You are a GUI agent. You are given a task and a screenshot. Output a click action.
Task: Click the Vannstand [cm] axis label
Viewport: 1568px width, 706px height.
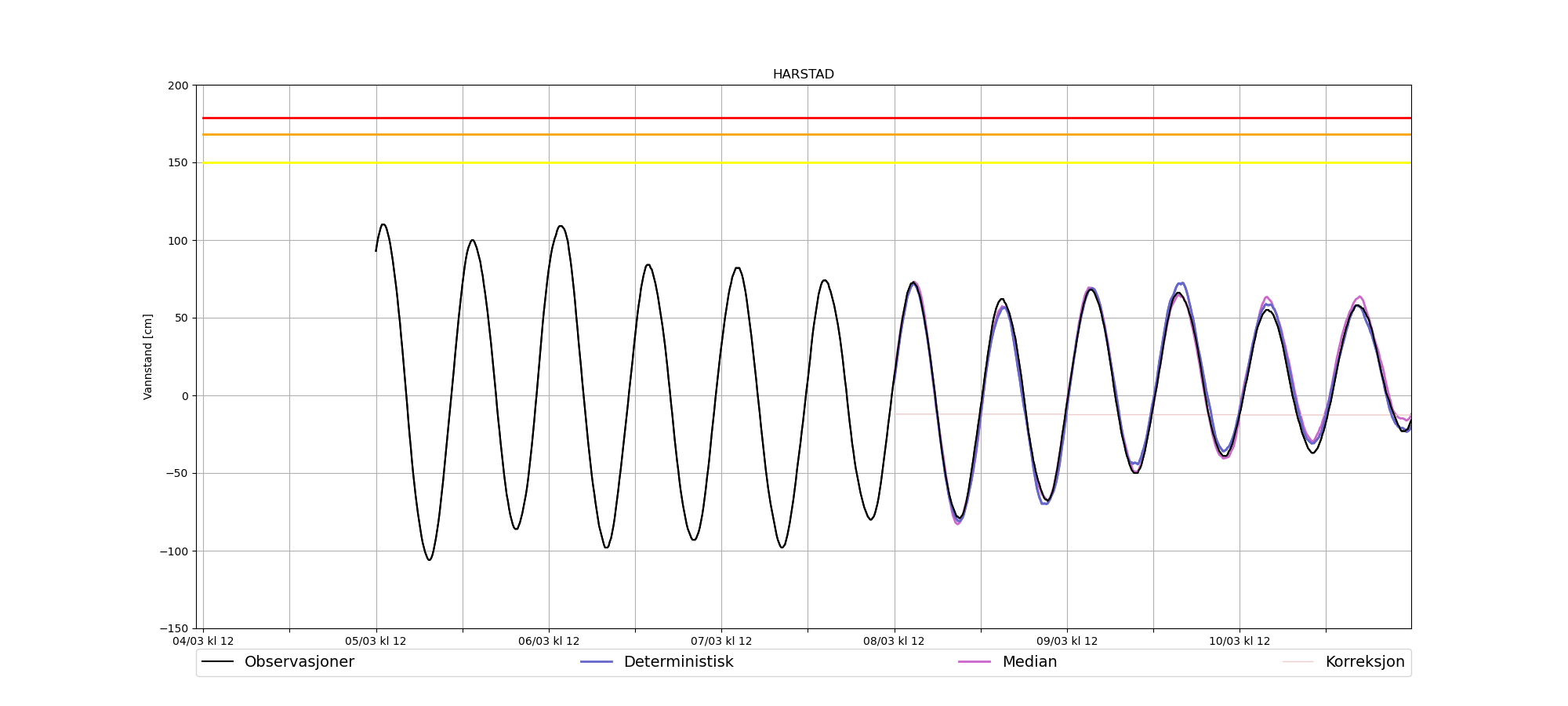pyautogui.click(x=148, y=357)
